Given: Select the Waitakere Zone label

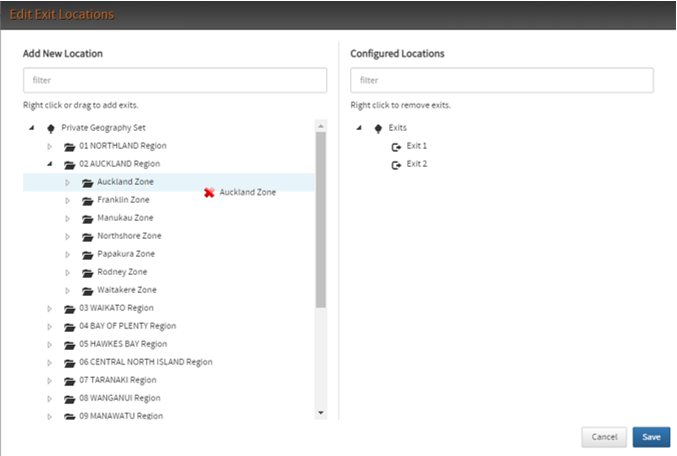Looking at the screenshot, I should pyautogui.click(x=127, y=290).
